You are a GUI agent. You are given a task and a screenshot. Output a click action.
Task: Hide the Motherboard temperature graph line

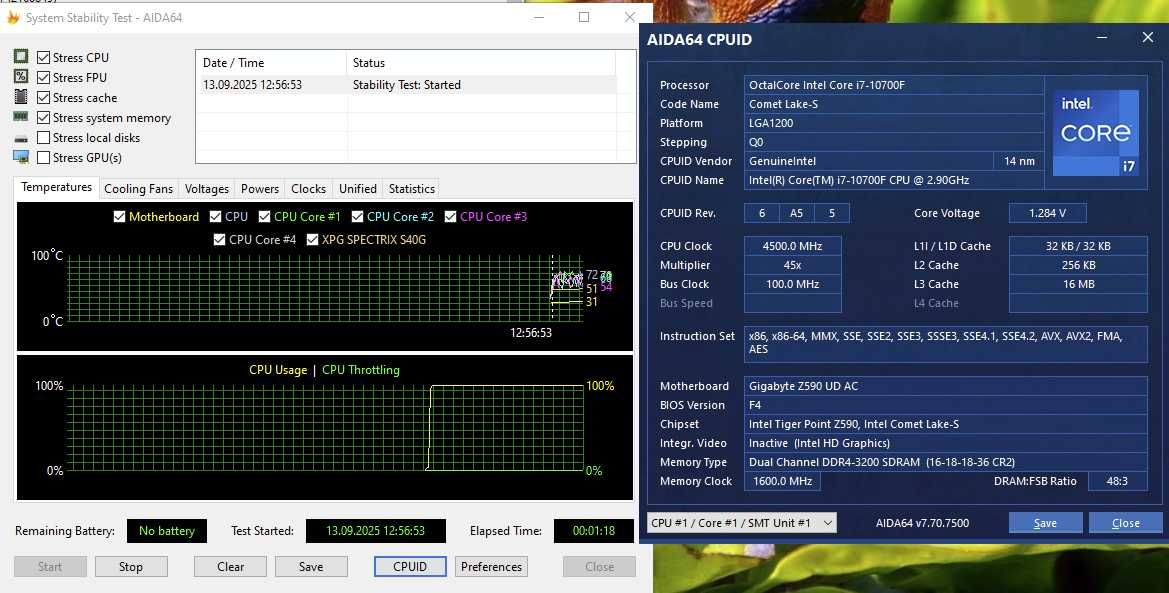119,216
